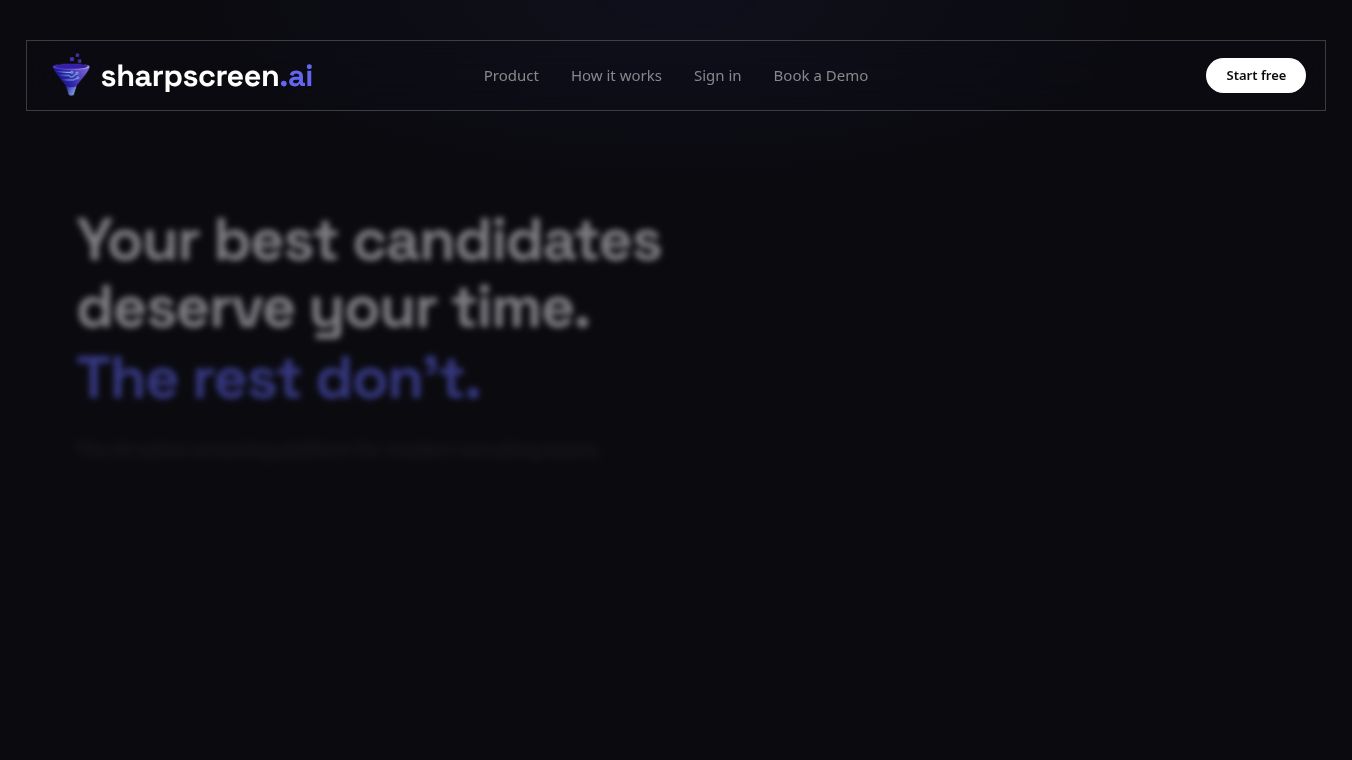The height and width of the screenshot is (760, 1352).
Task: Click the word deserve in the headline
Action: pyautogui.click(x=186, y=308)
